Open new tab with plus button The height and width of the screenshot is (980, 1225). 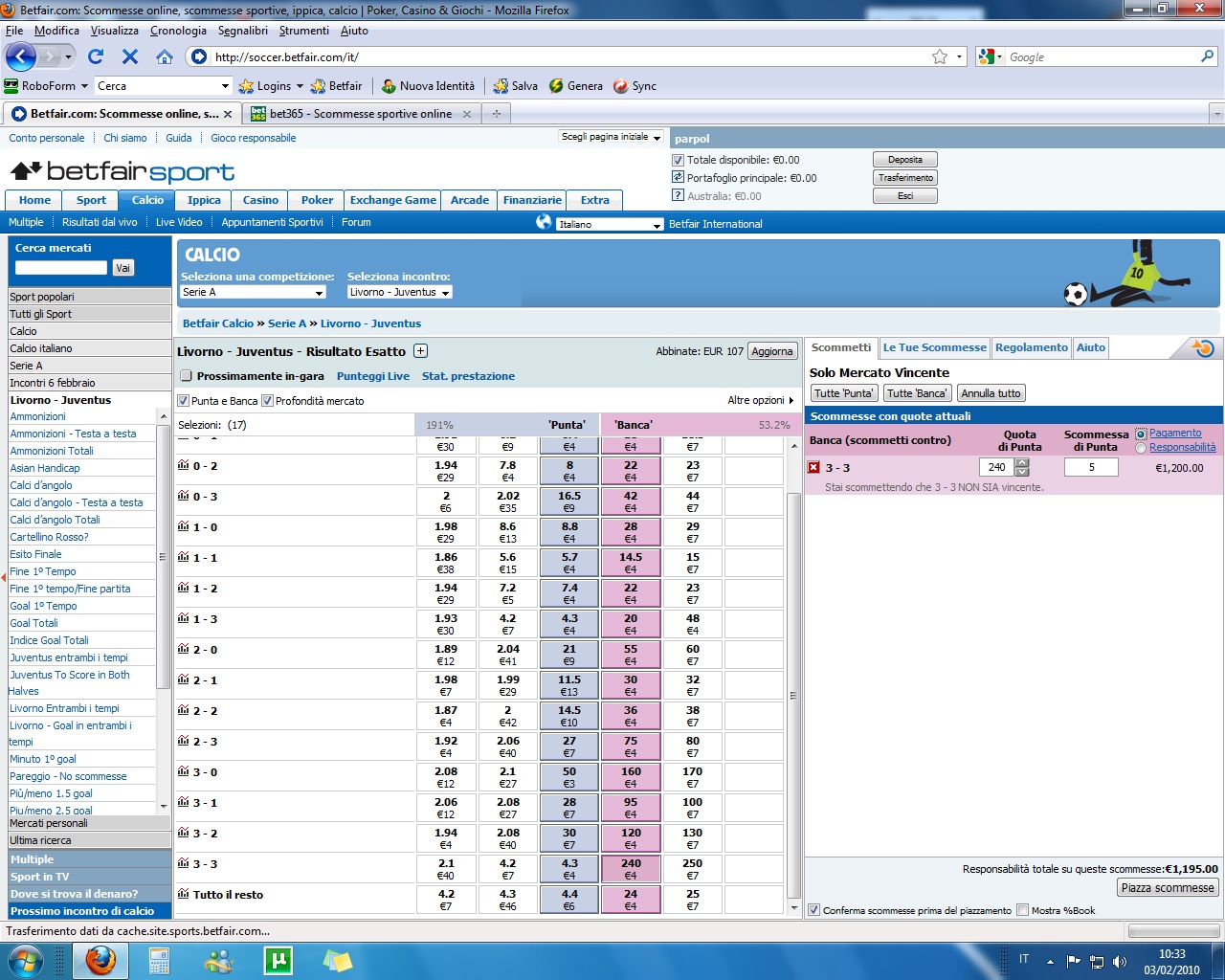pyautogui.click(x=496, y=114)
